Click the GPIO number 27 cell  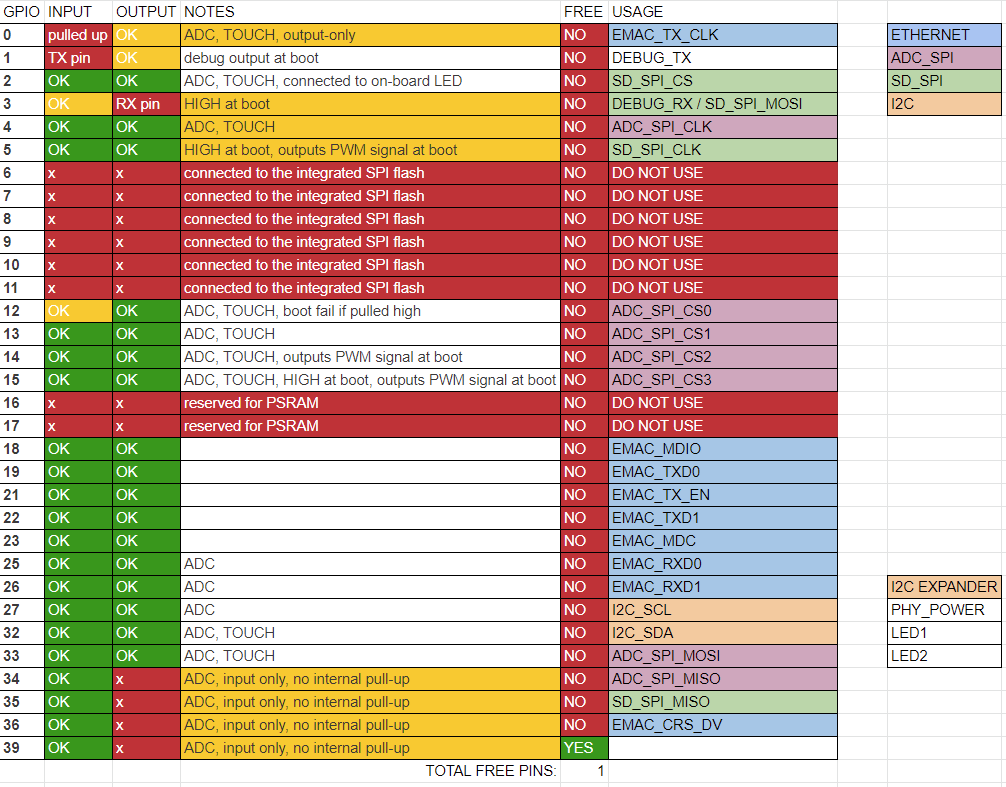coord(22,610)
